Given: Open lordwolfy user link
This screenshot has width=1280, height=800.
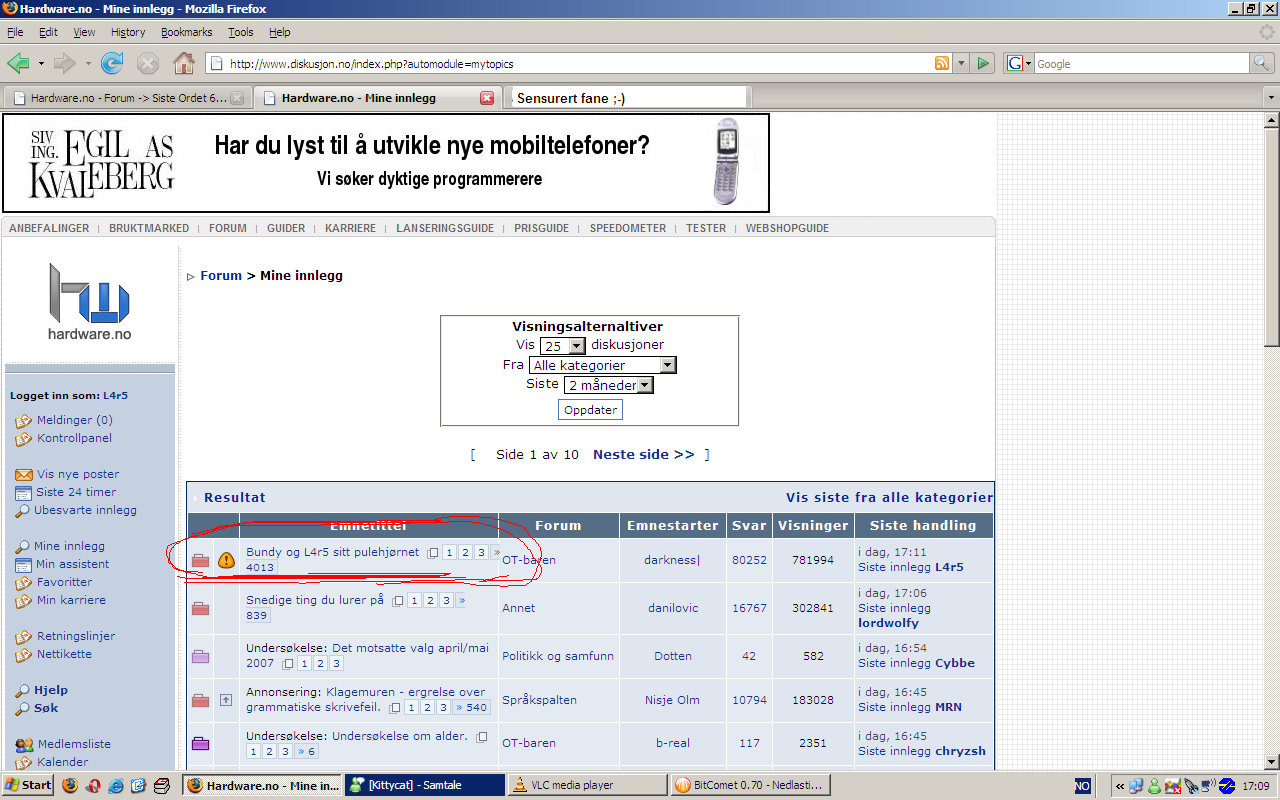Looking at the screenshot, I should click(888, 623).
